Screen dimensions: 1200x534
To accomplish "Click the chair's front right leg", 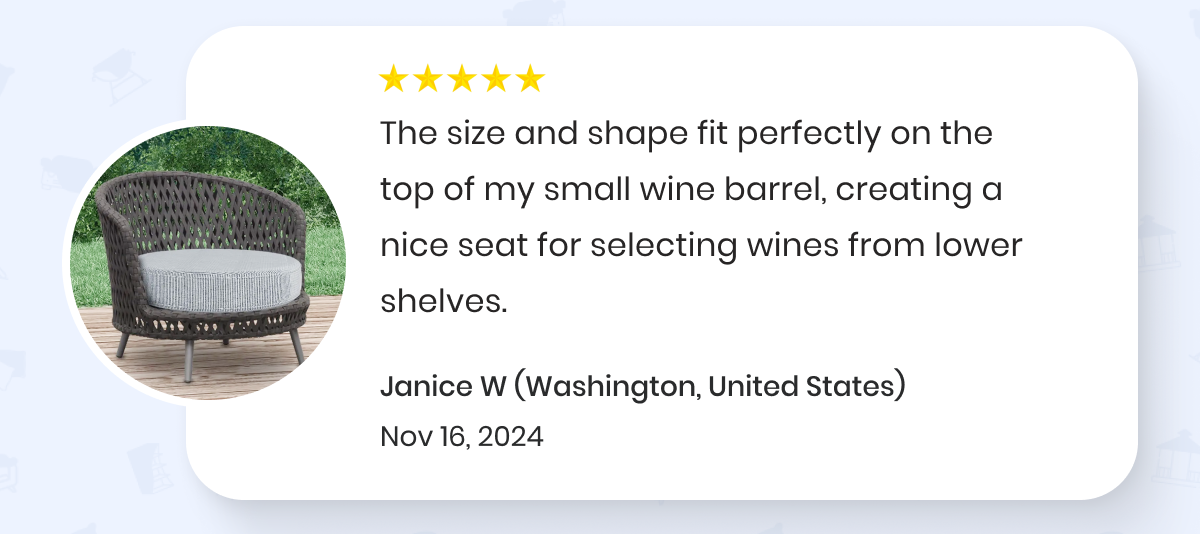I will point(297,345).
